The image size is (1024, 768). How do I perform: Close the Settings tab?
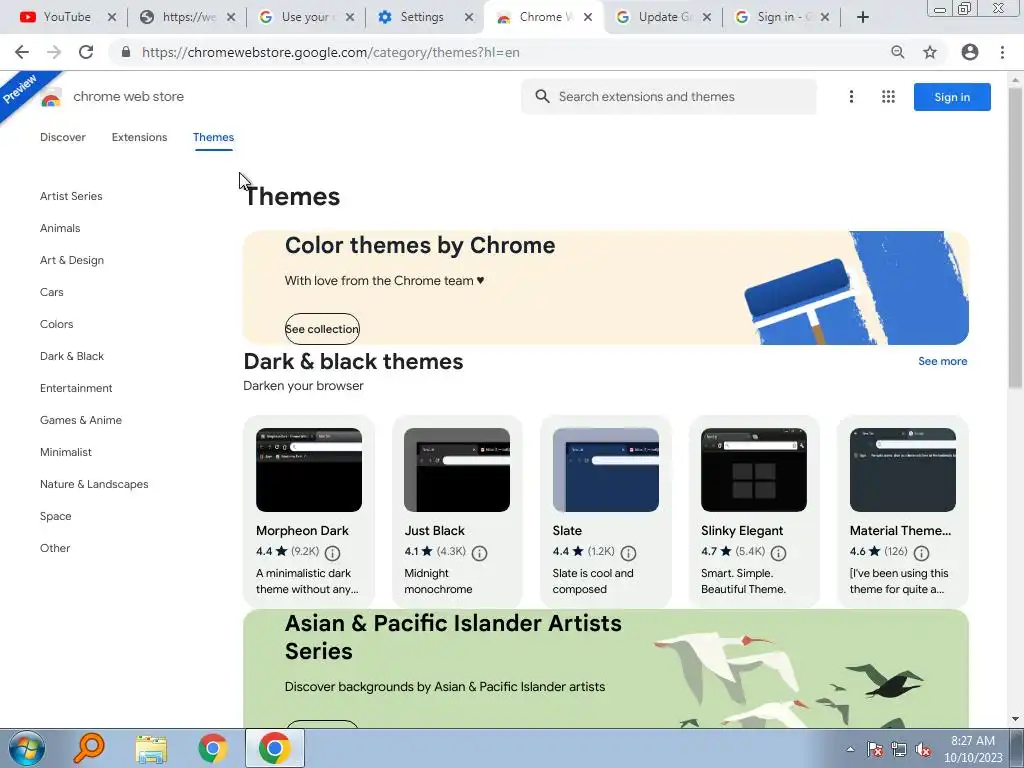[469, 17]
